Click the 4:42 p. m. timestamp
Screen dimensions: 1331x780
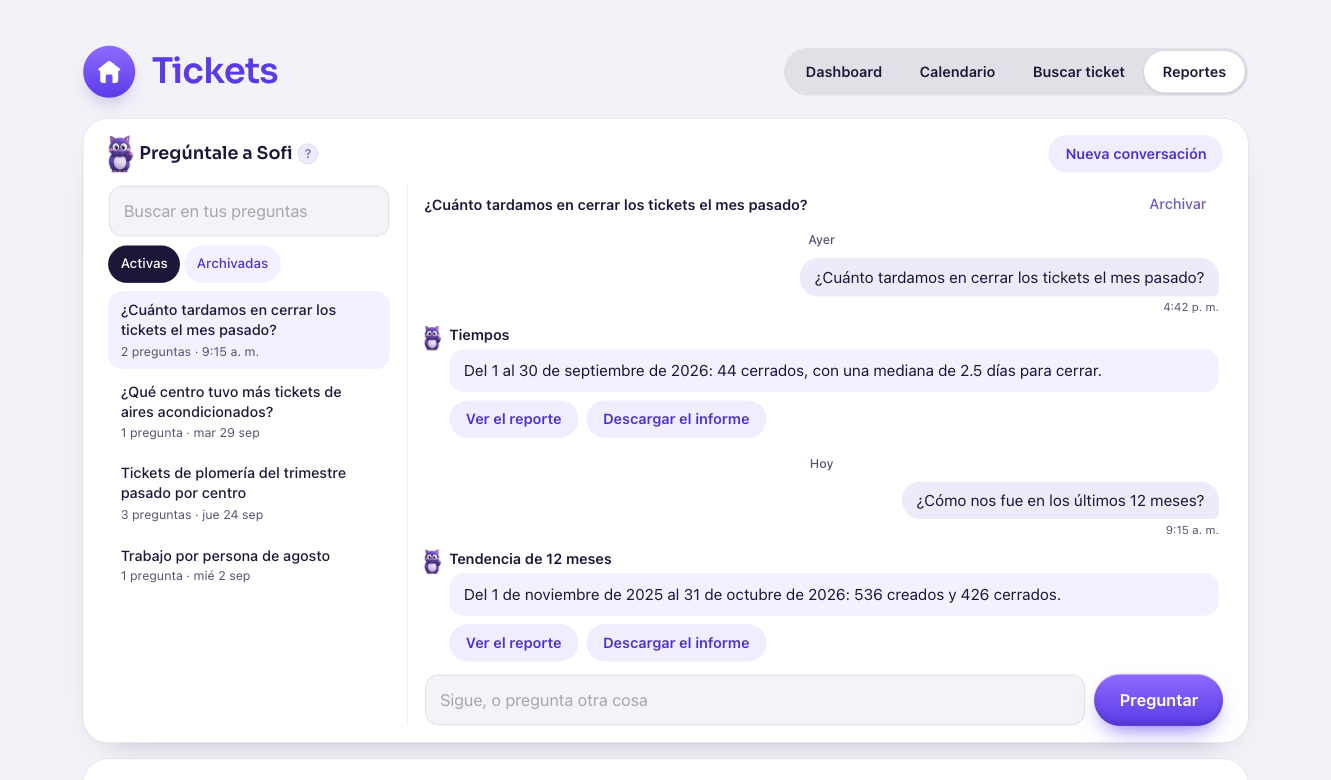(1191, 307)
